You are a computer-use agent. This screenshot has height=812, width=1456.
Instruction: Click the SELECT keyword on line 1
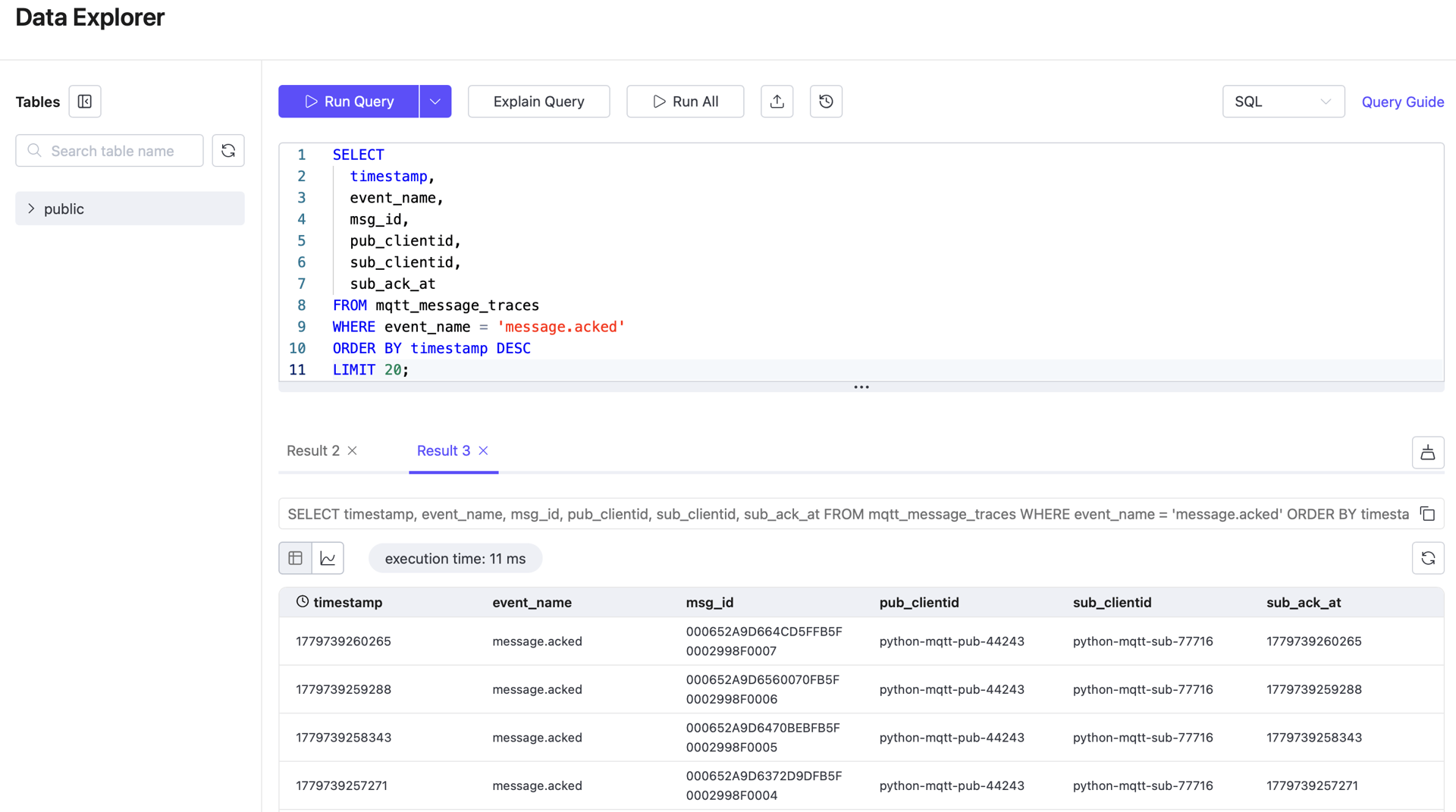tap(358, 155)
